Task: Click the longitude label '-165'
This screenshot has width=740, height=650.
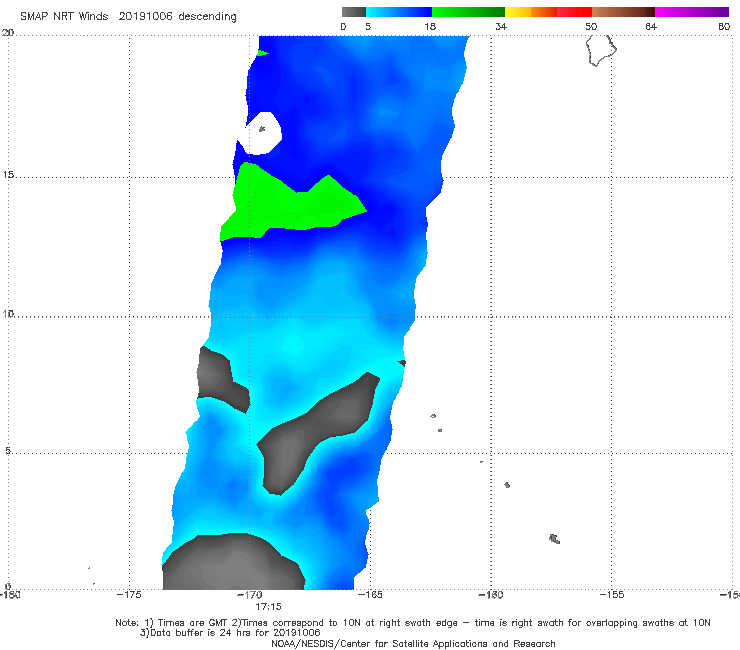Action: point(370,595)
